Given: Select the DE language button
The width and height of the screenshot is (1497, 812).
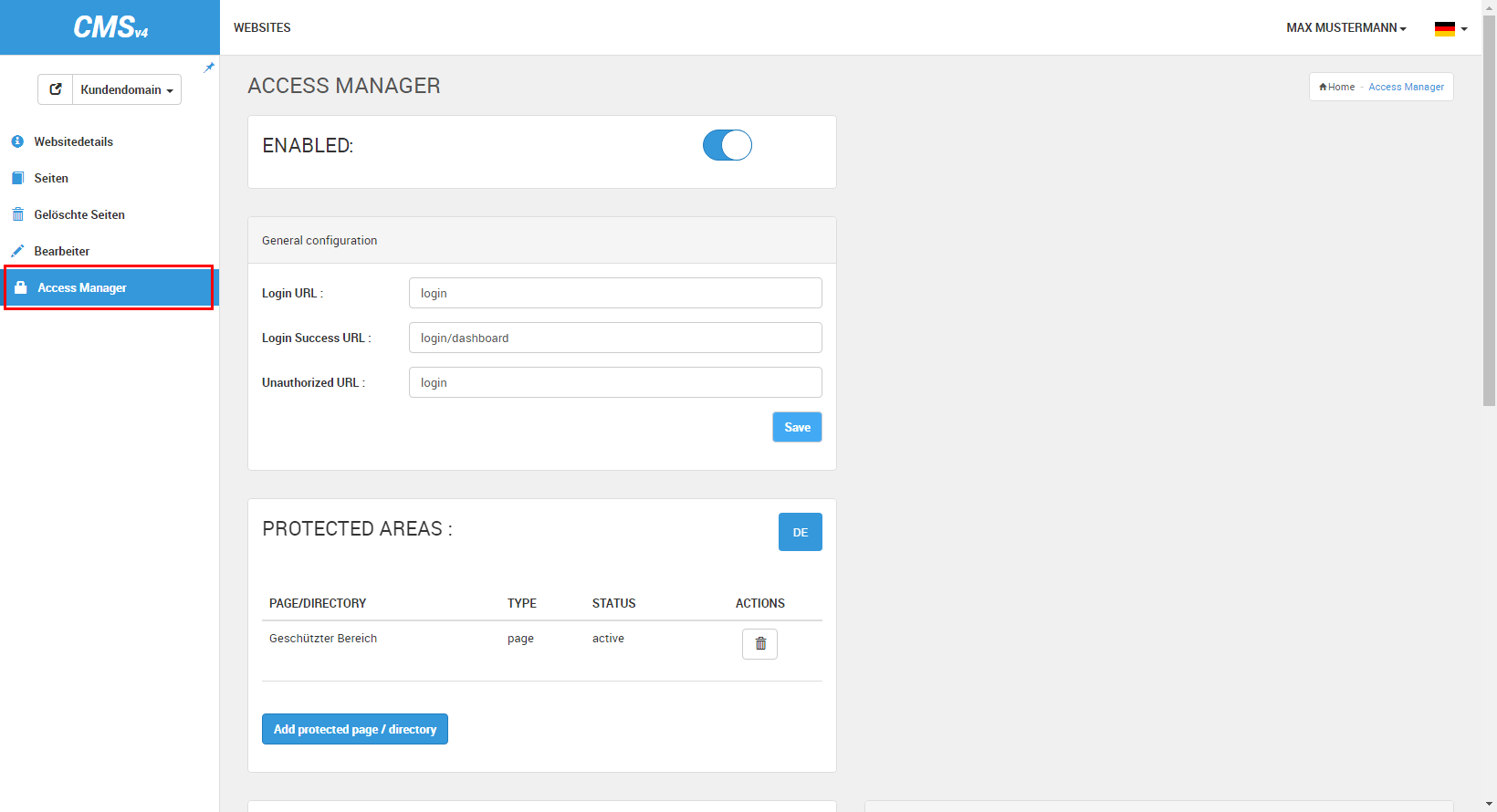Looking at the screenshot, I should click(800, 532).
